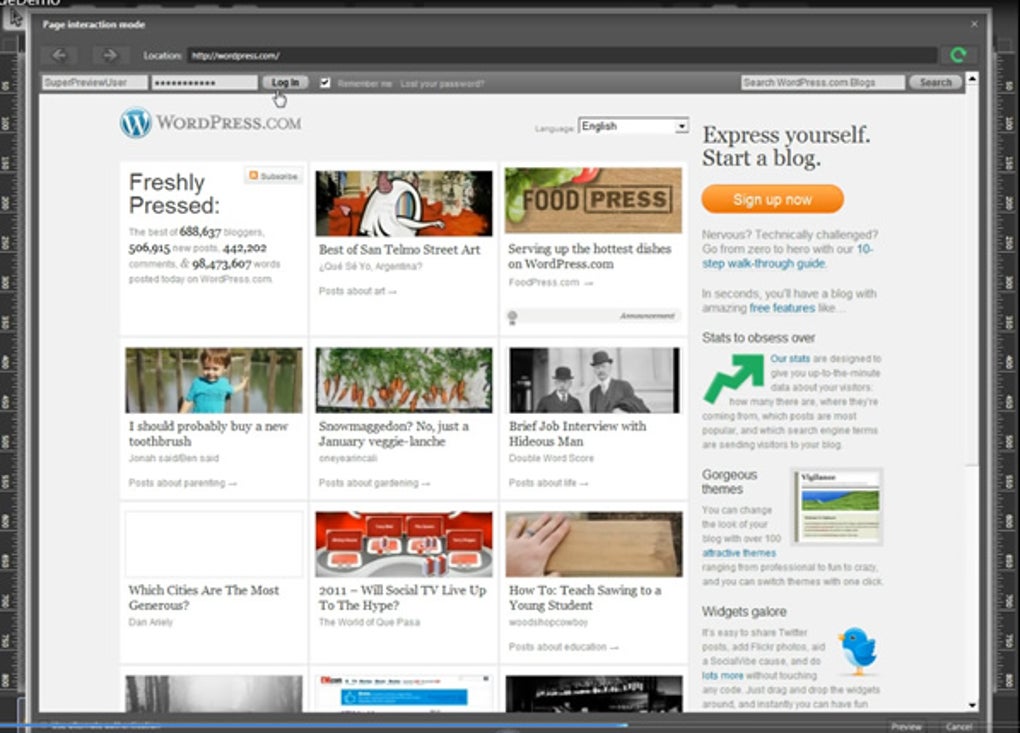Click the Social TV red thumbnail
Image resolution: width=1020 pixels, height=733 pixels.
[404, 544]
